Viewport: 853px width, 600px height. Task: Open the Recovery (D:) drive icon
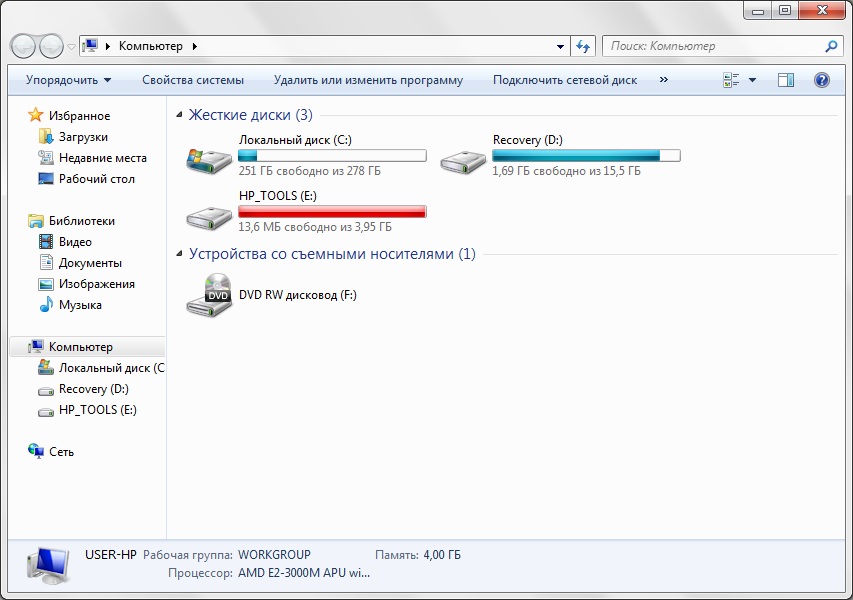463,158
